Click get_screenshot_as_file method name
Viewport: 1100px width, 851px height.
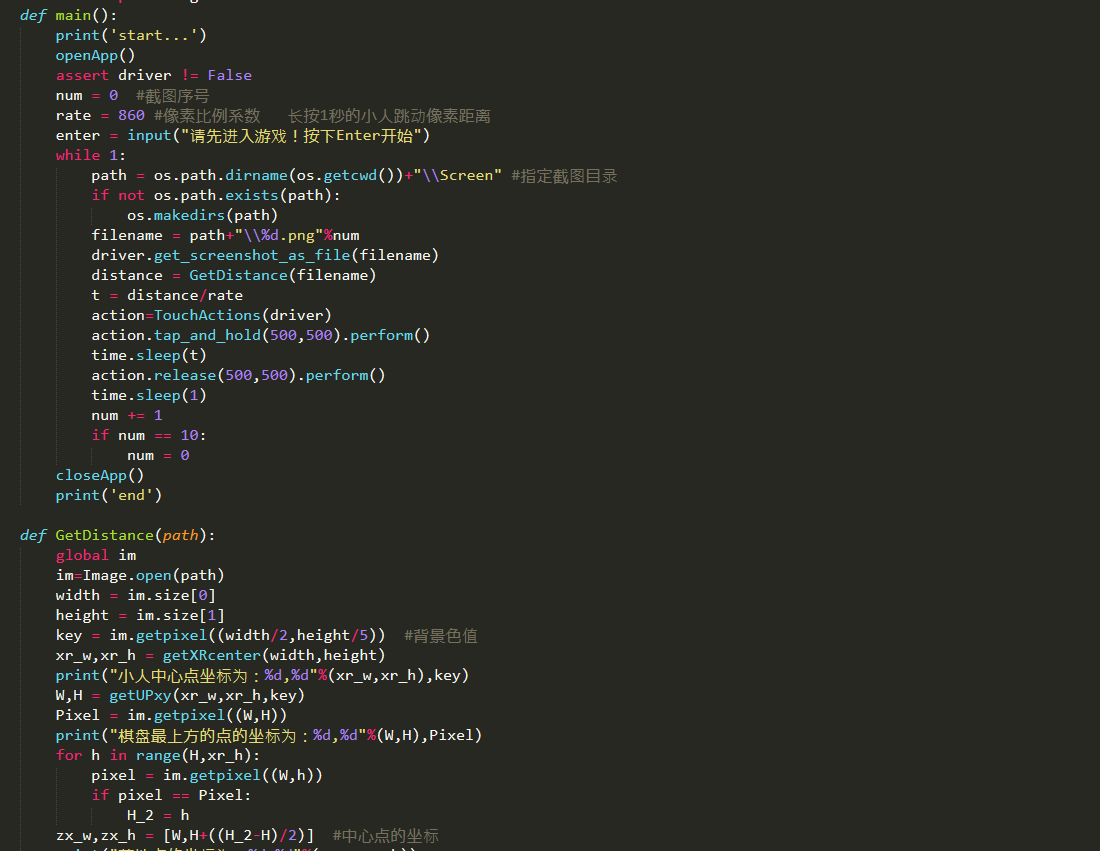pyautogui.click(x=252, y=255)
